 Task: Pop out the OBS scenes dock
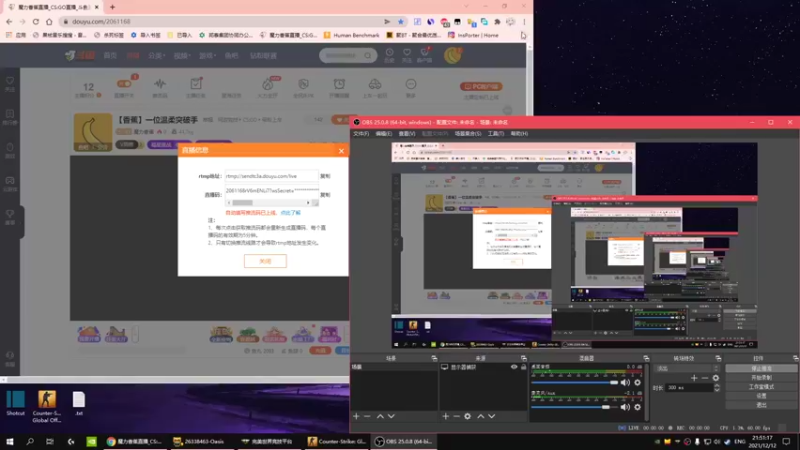[x=434, y=359]
